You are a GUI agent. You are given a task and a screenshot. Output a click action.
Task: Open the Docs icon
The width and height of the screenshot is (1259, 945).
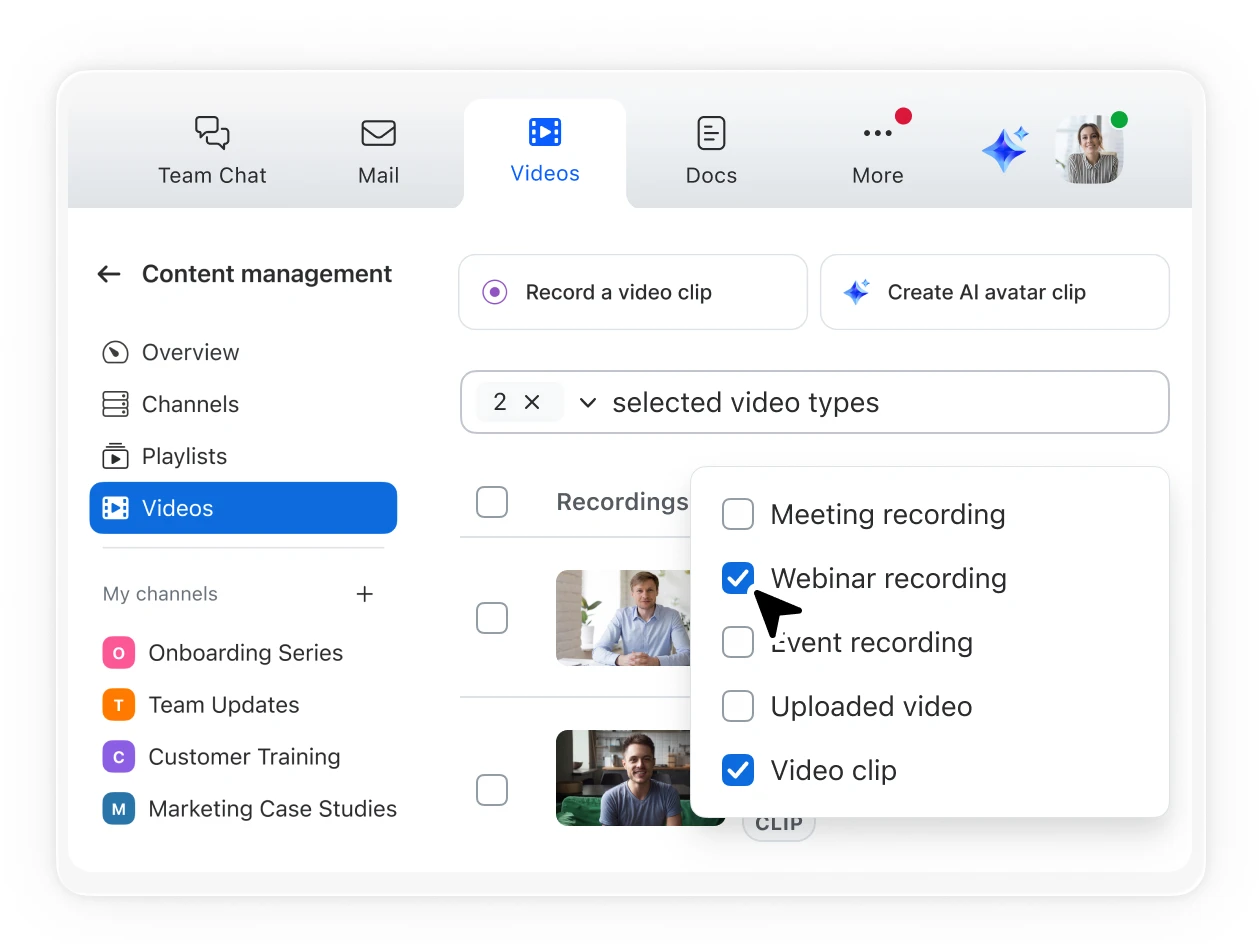(710, 132)
